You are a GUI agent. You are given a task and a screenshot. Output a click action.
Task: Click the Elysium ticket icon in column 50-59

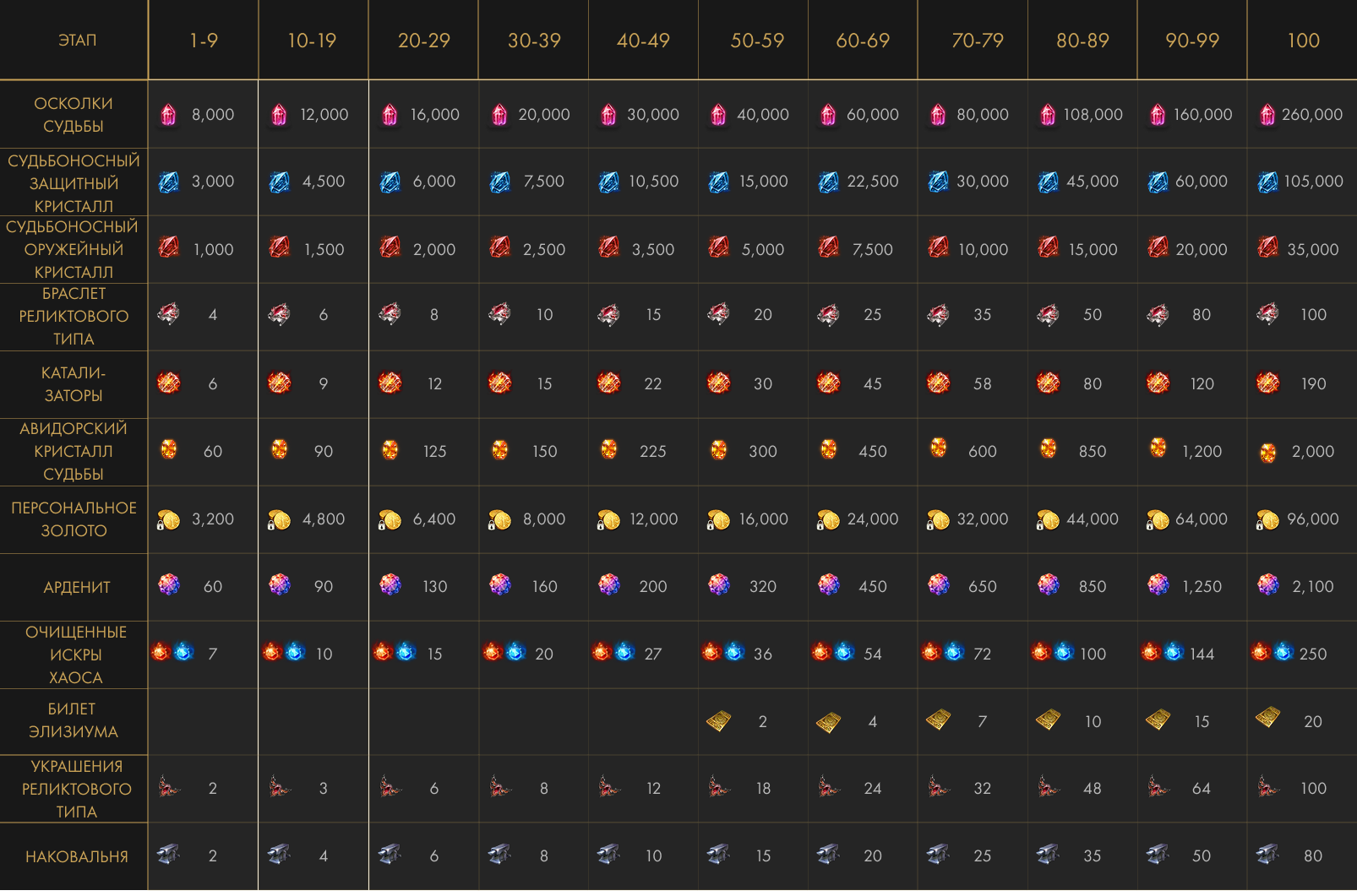click(718, 721)
